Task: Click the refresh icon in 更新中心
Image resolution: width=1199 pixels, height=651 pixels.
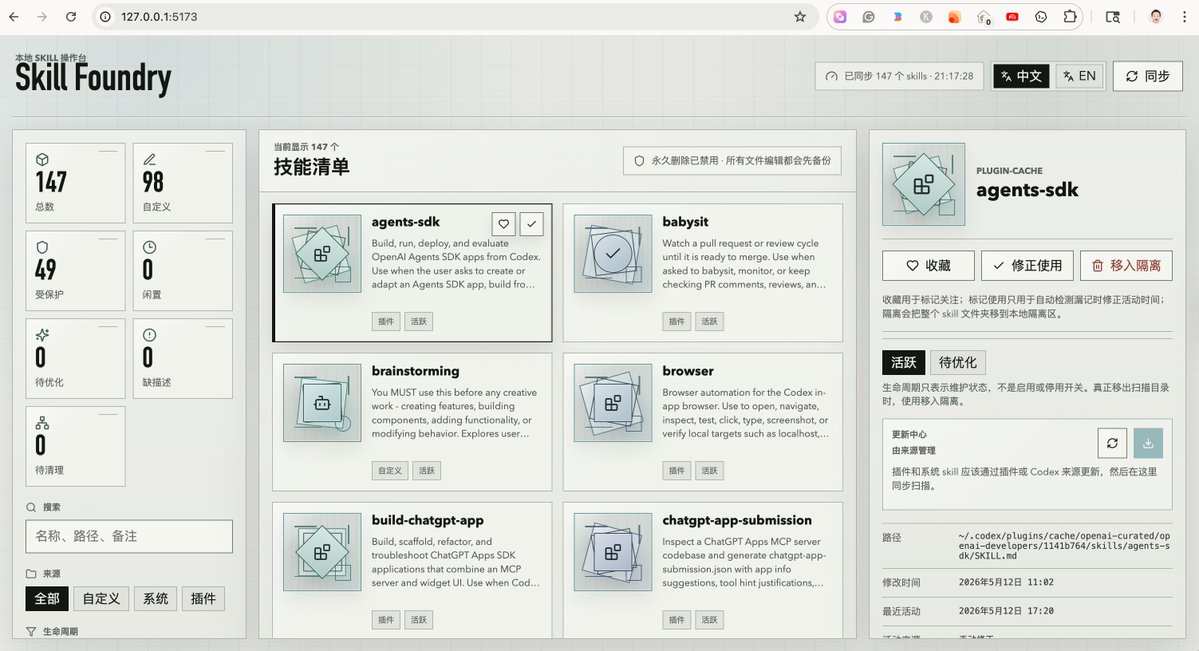Action: [x=1112, y=443]
